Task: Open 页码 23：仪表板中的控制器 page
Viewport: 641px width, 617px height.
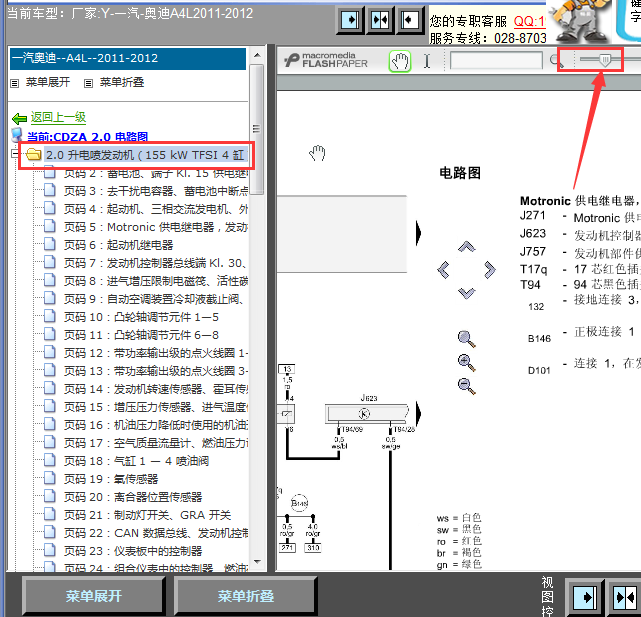Action: tap(133, 551)
